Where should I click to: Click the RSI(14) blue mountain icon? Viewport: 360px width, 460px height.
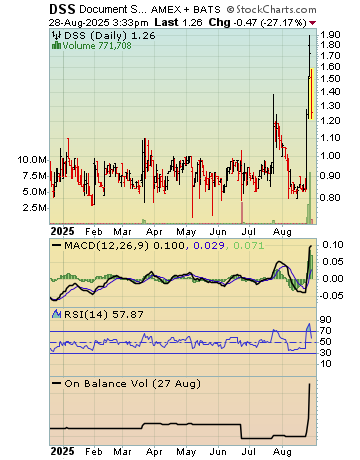[56, 314]
